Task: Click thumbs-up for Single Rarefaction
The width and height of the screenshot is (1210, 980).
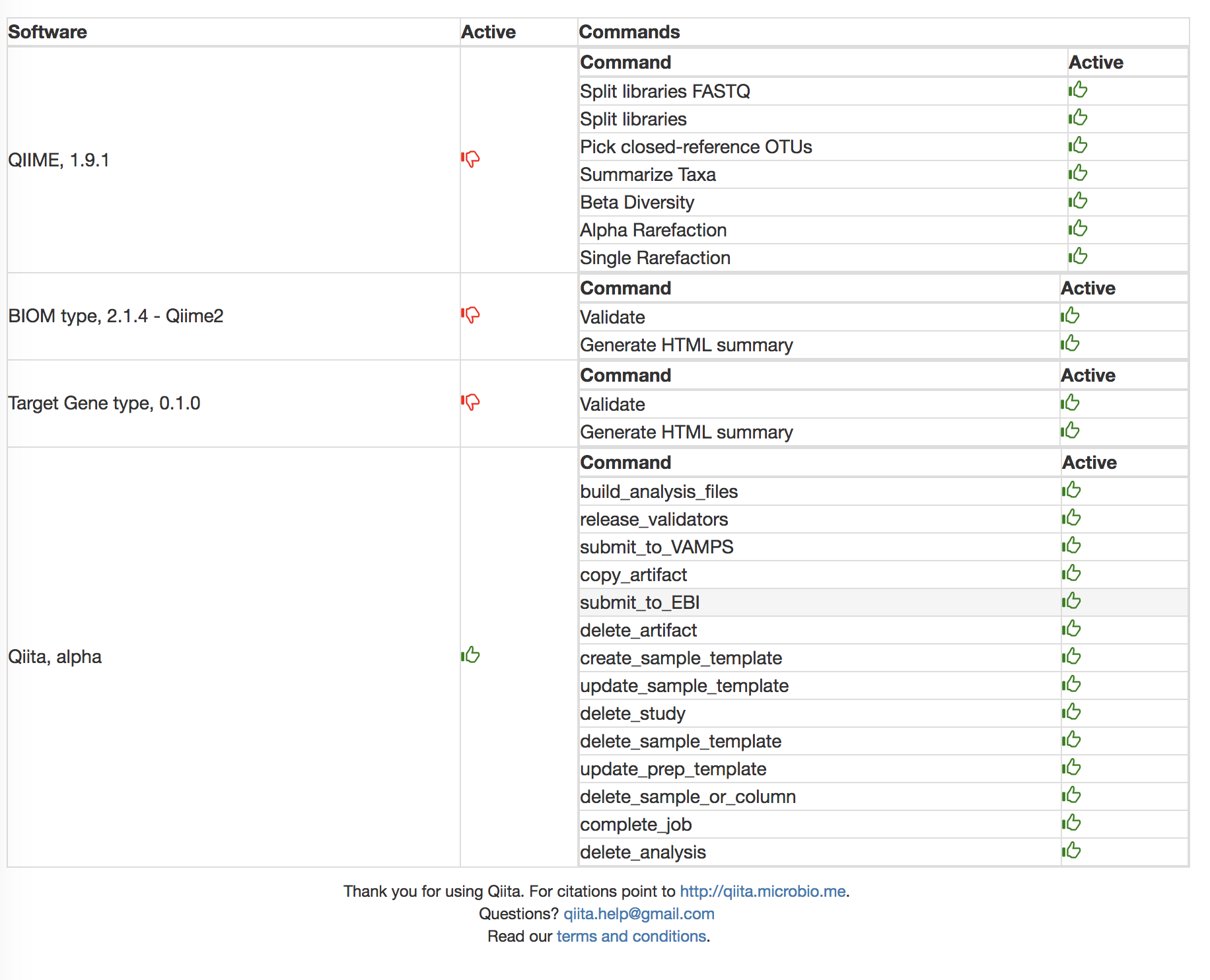Action: (1078, 256)
